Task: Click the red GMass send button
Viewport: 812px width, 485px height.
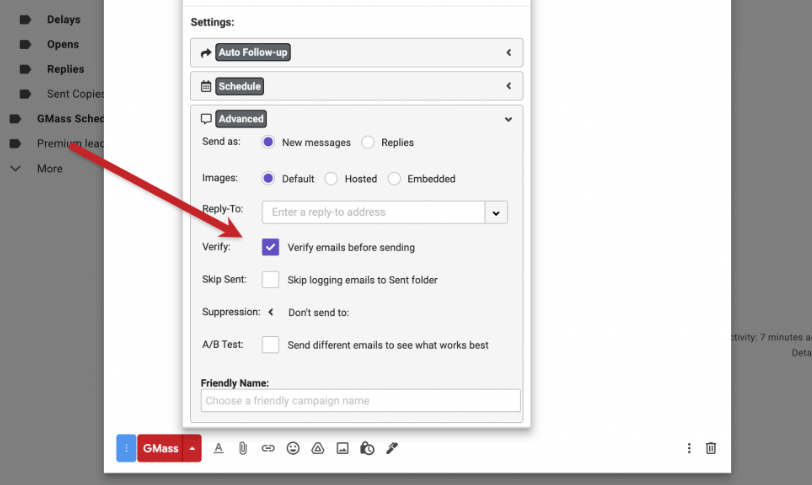Action: (161, 448)
